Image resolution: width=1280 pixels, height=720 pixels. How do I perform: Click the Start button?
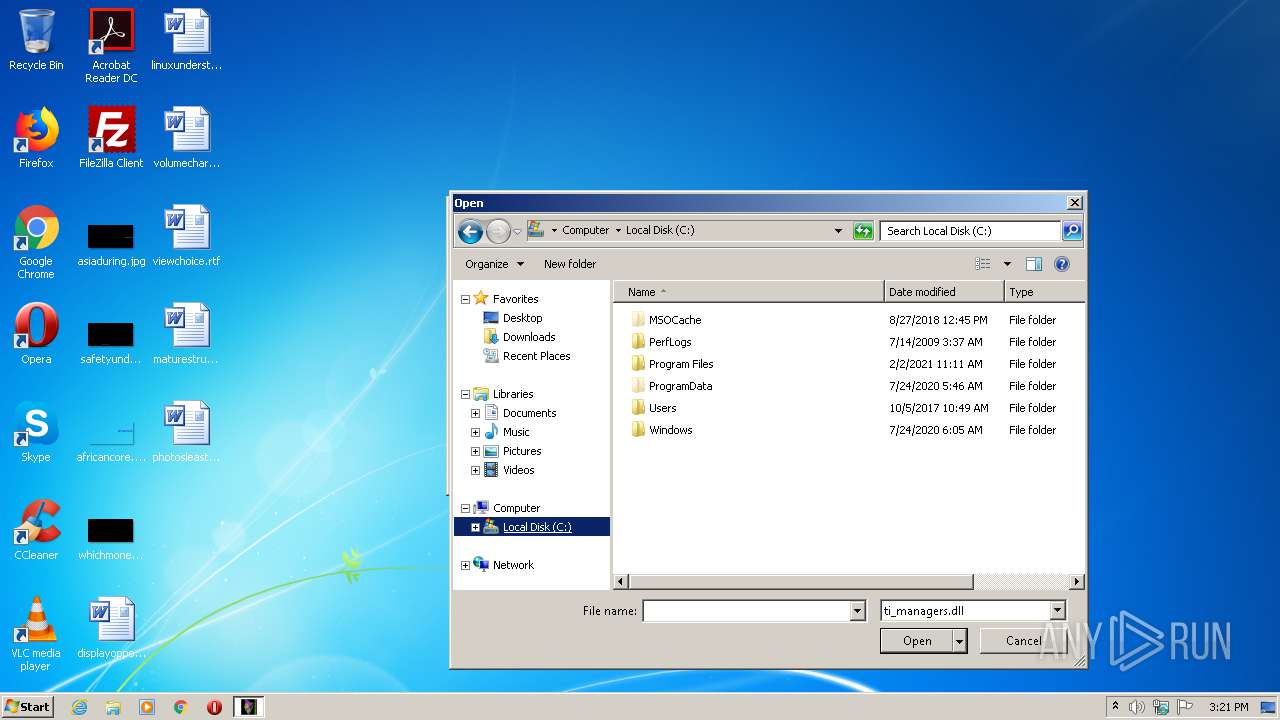point(28,706)
